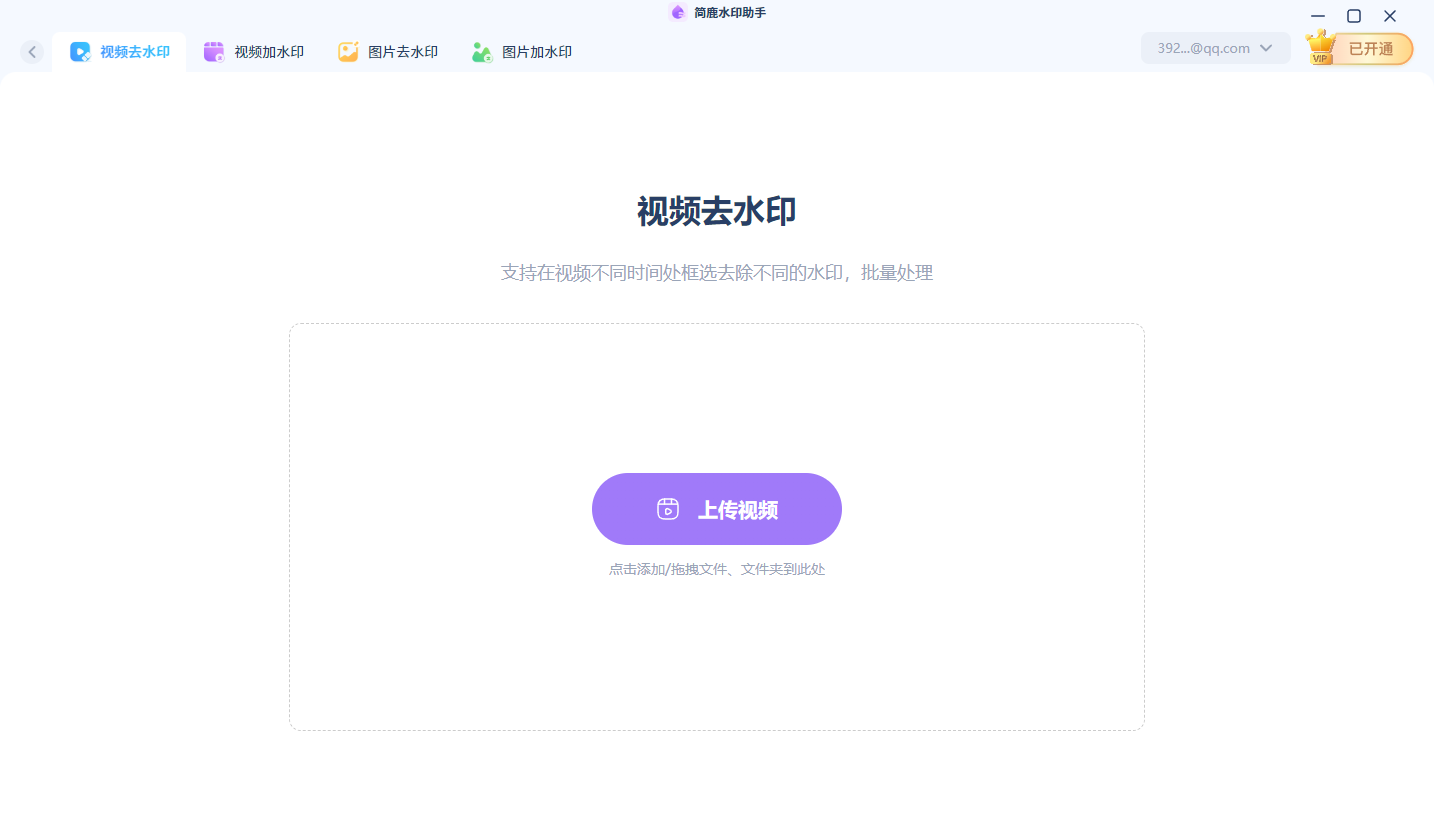Click the orange 图片去水印 tab icon
The image size is (1434, 822).
[348, 52]
